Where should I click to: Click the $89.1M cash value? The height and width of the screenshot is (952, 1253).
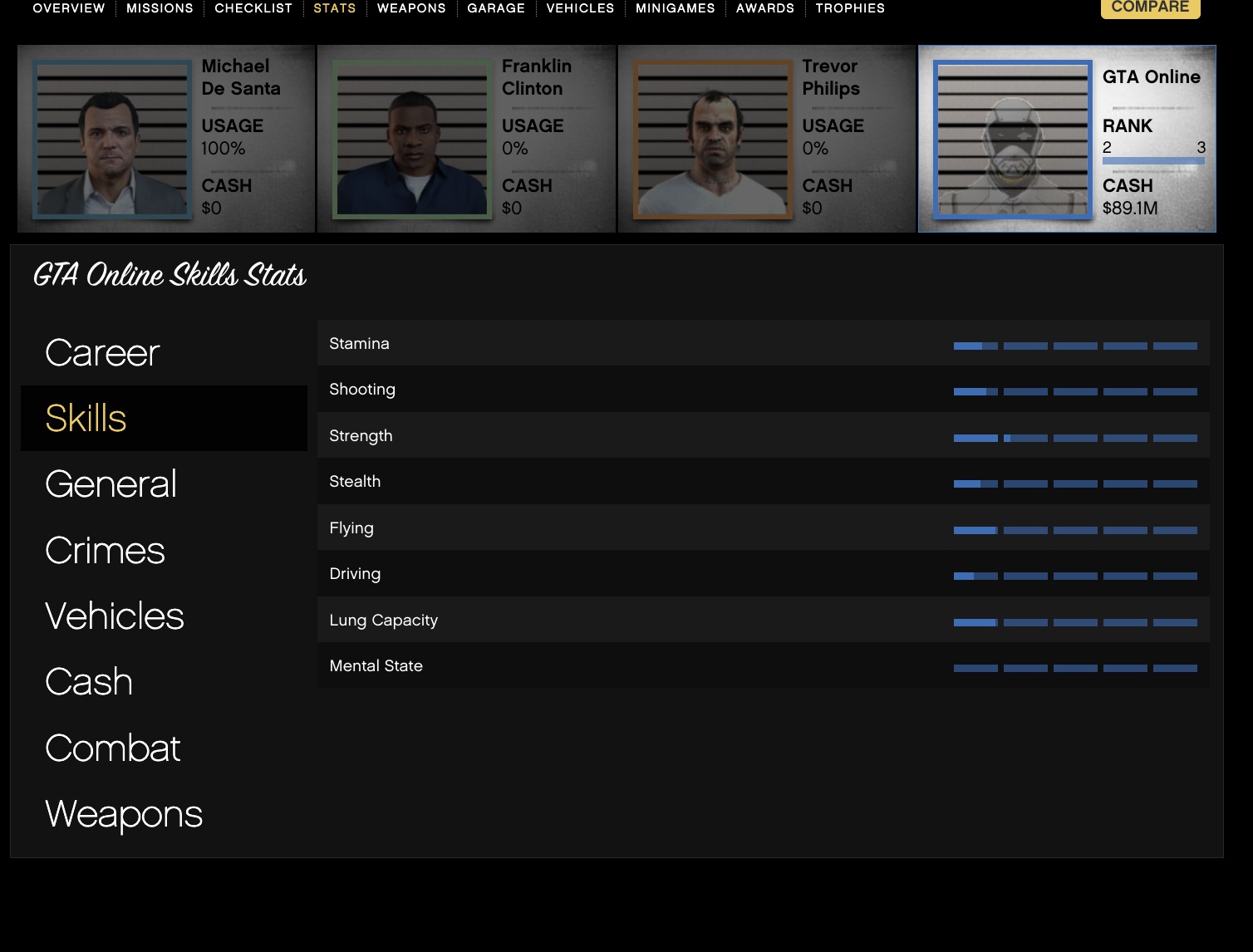click(x=1130, y=208)
